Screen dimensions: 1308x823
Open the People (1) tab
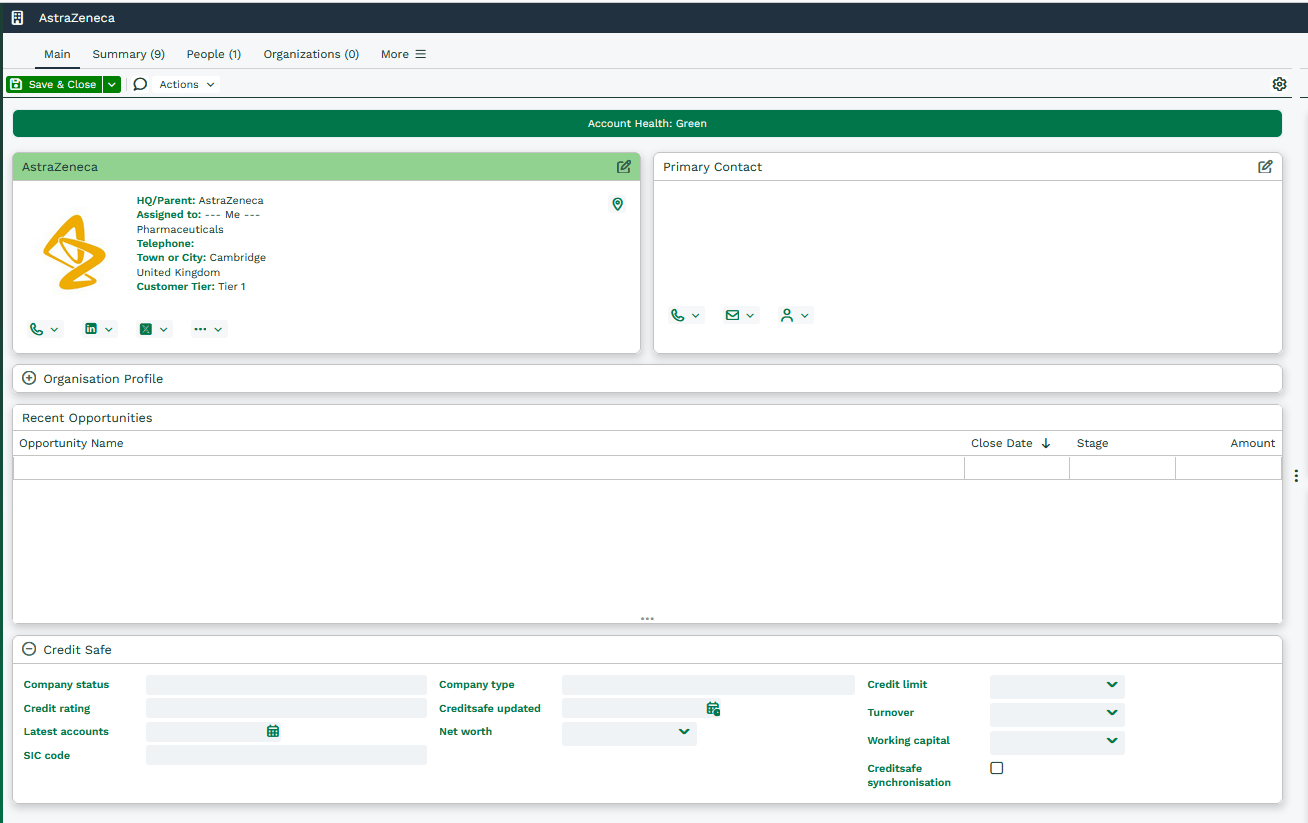click(x=213, y=54)
